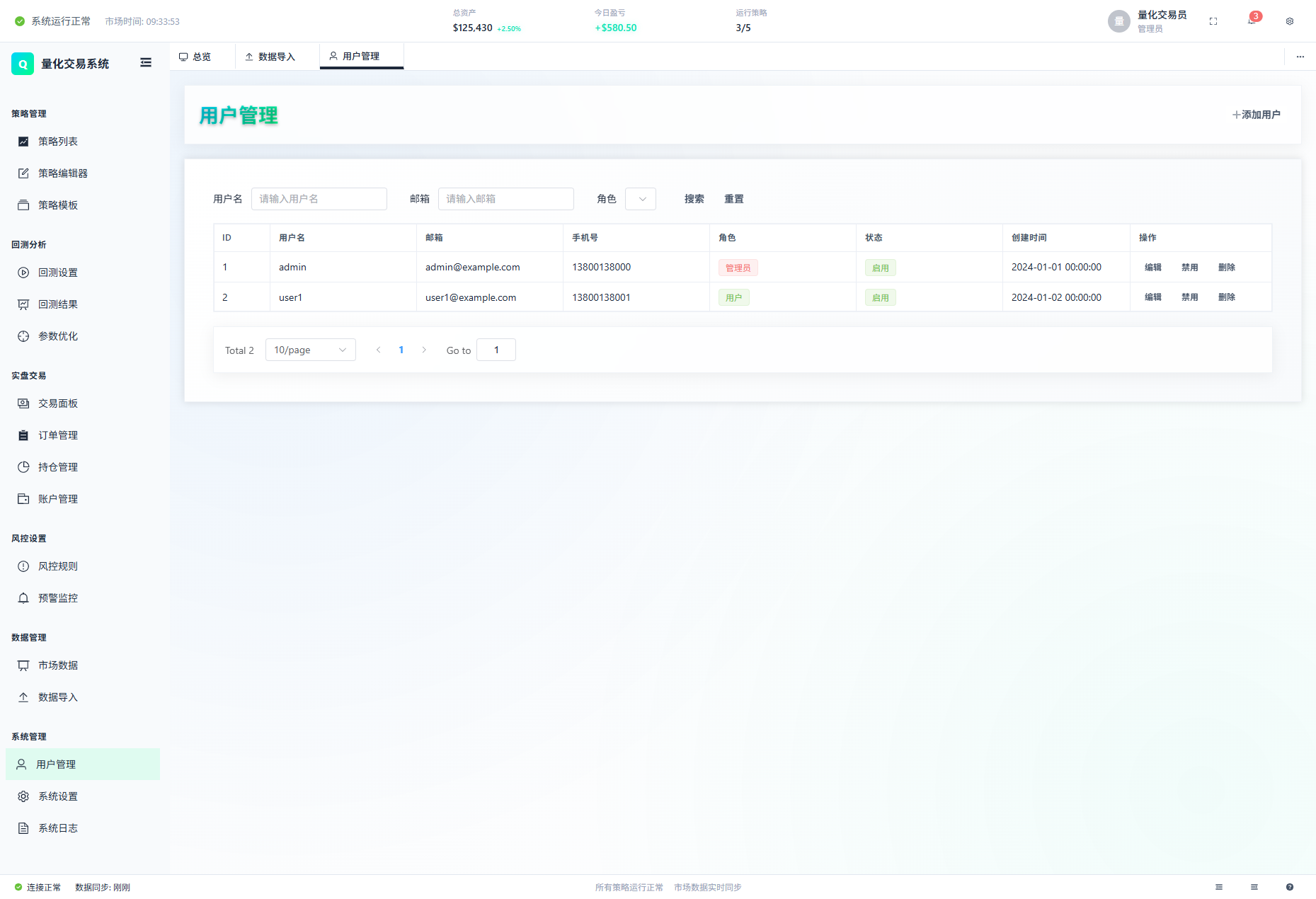Click the 重置 button

pyautogui.click(x=734, y=199)
